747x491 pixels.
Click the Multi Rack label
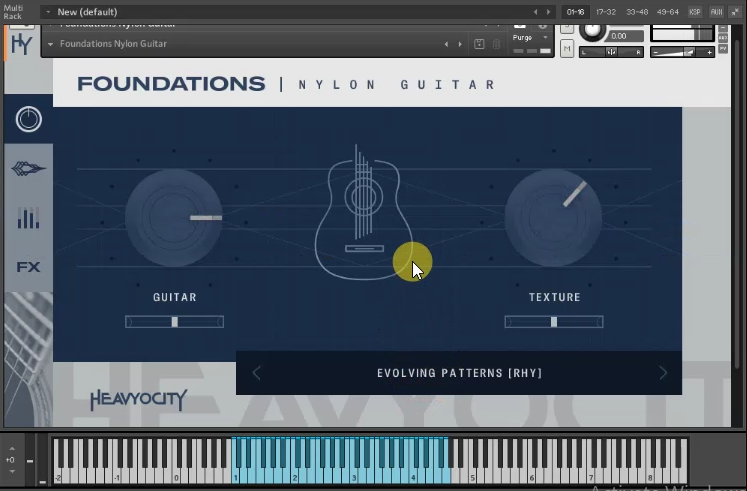(x=13, y=12)
